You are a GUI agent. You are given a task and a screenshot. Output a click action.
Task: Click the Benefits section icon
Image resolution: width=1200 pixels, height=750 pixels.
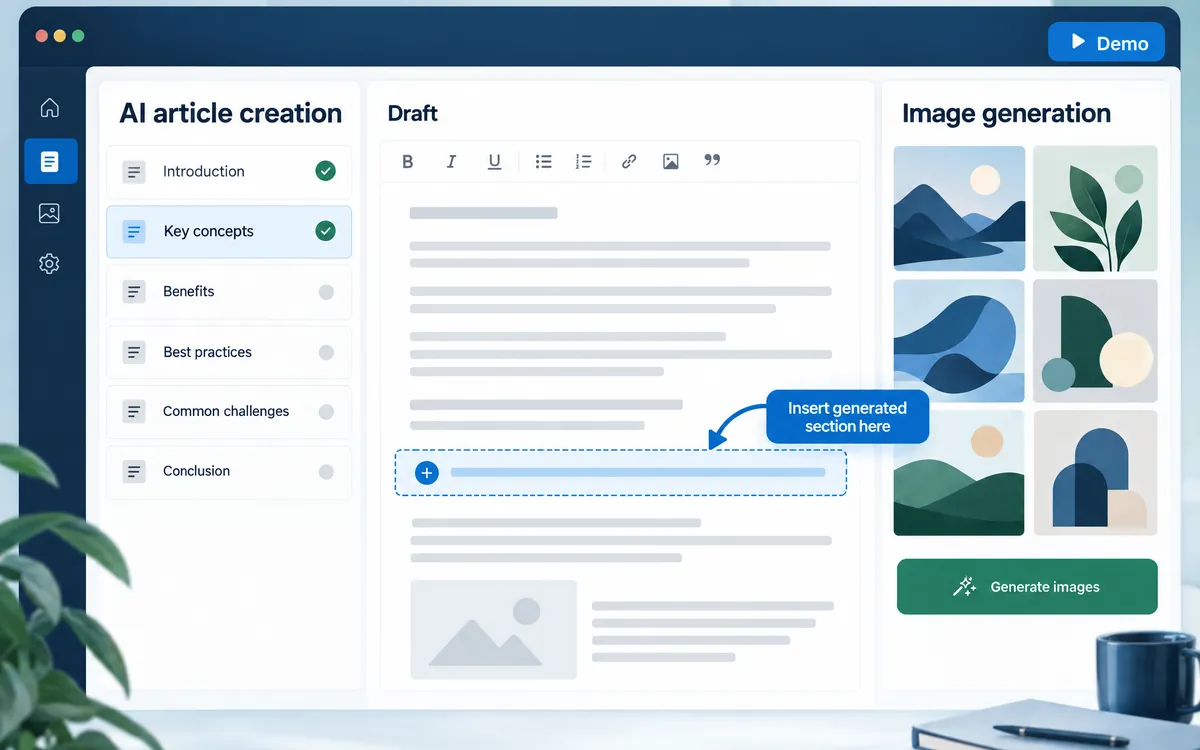pyautogui.click(x=133, y=292)
